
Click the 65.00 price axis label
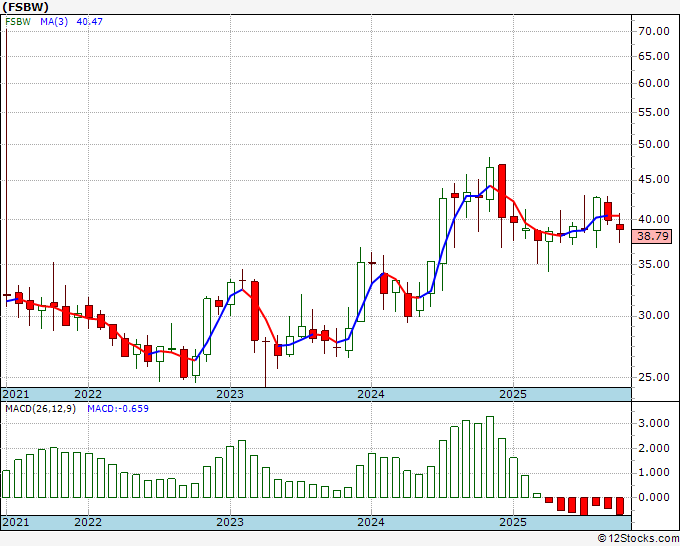click(x=654, y=56)
